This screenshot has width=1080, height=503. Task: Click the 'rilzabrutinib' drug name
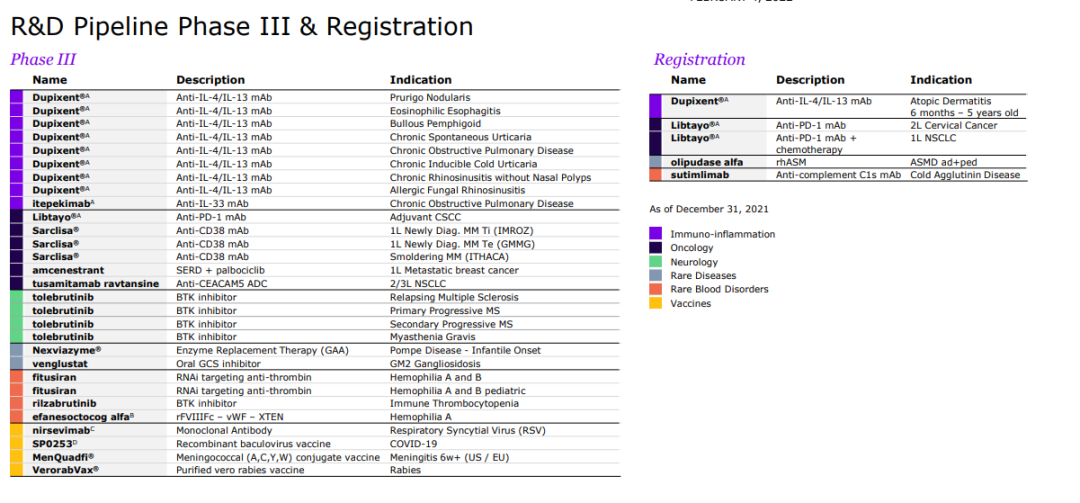click(64, 403)
